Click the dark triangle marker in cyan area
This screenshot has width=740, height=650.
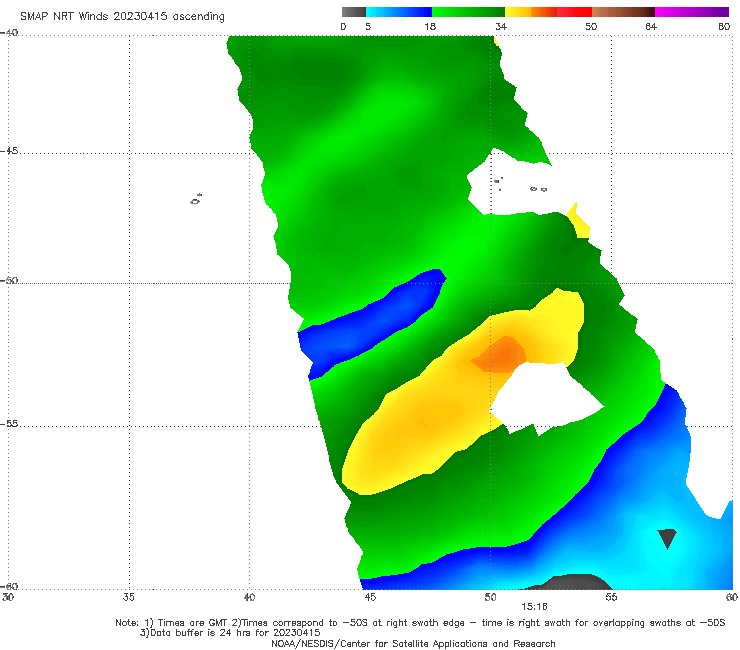pyautogui.click(x=667, y=539)
